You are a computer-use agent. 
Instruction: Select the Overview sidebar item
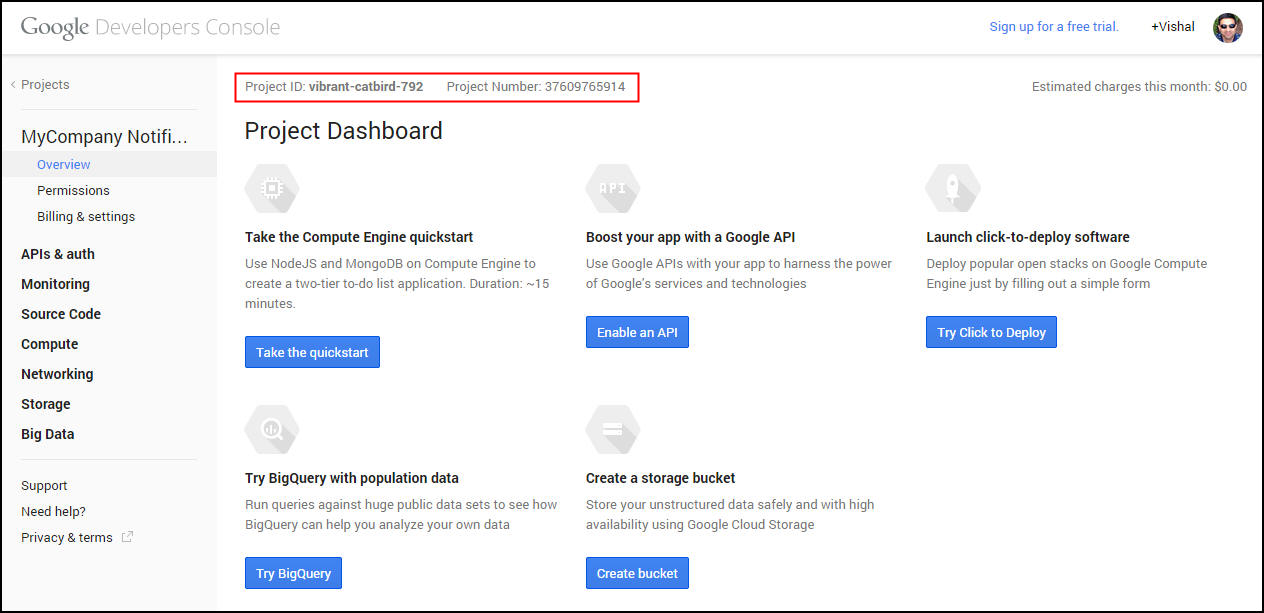(64, 164)
